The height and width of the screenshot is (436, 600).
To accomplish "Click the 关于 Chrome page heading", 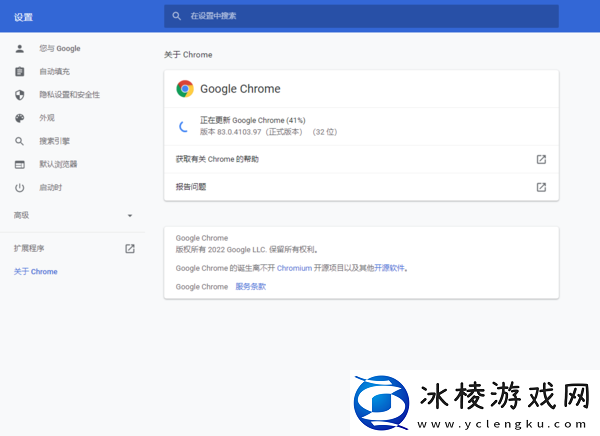I will (x=188, y=55).
